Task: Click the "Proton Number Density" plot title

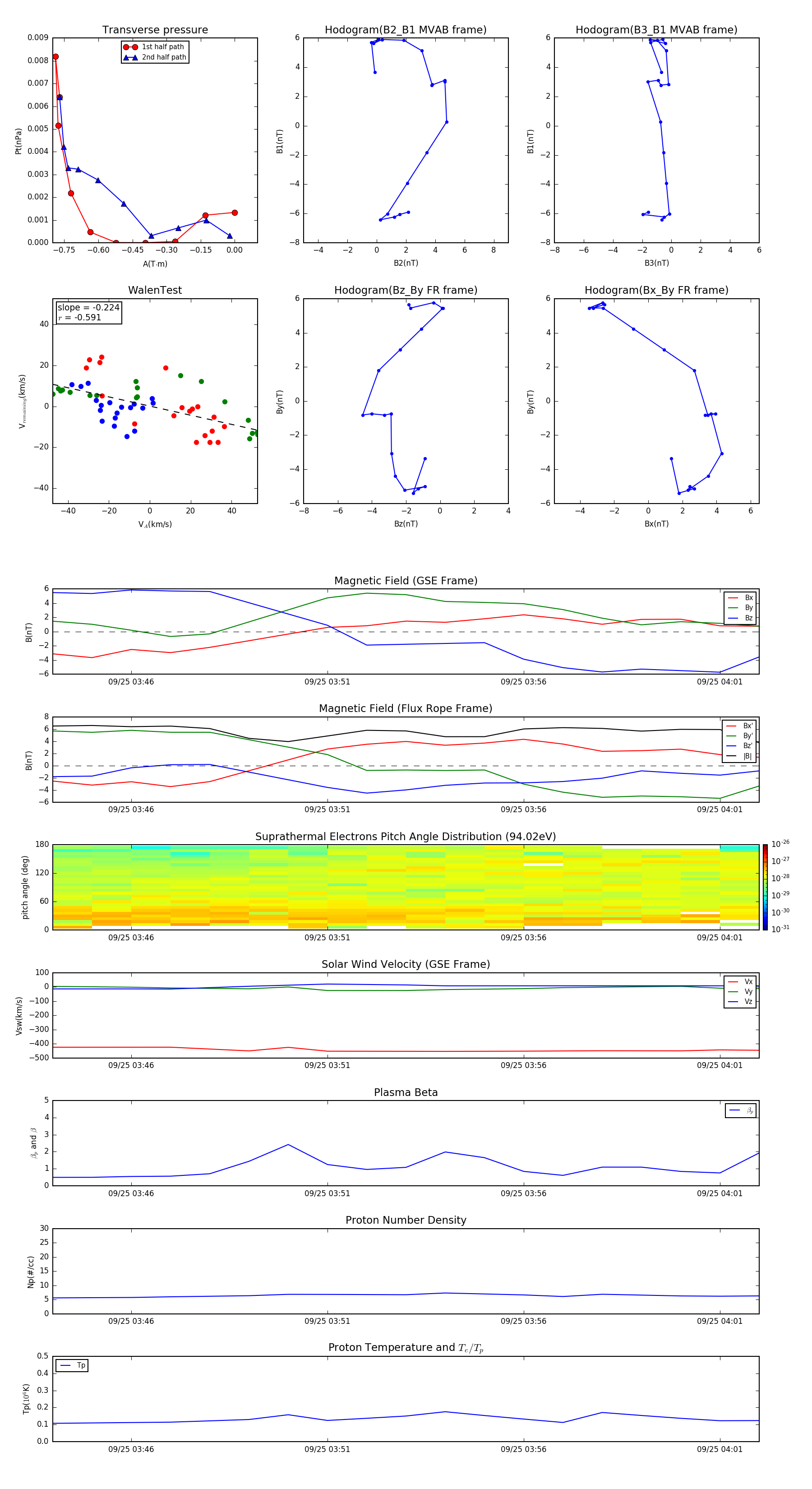Action: (x=406, y=1220)
